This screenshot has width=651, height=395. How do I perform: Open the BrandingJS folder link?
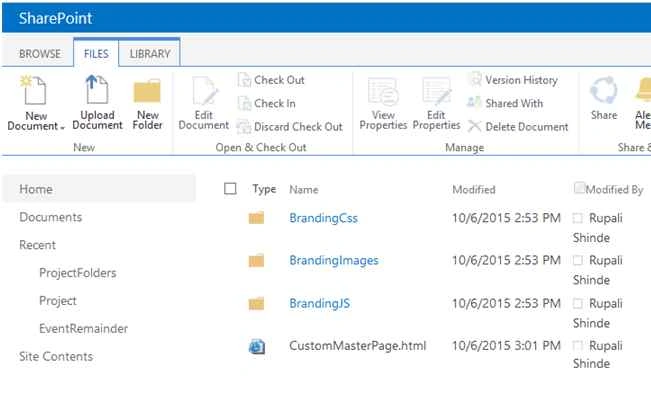[x=319, y=303]
